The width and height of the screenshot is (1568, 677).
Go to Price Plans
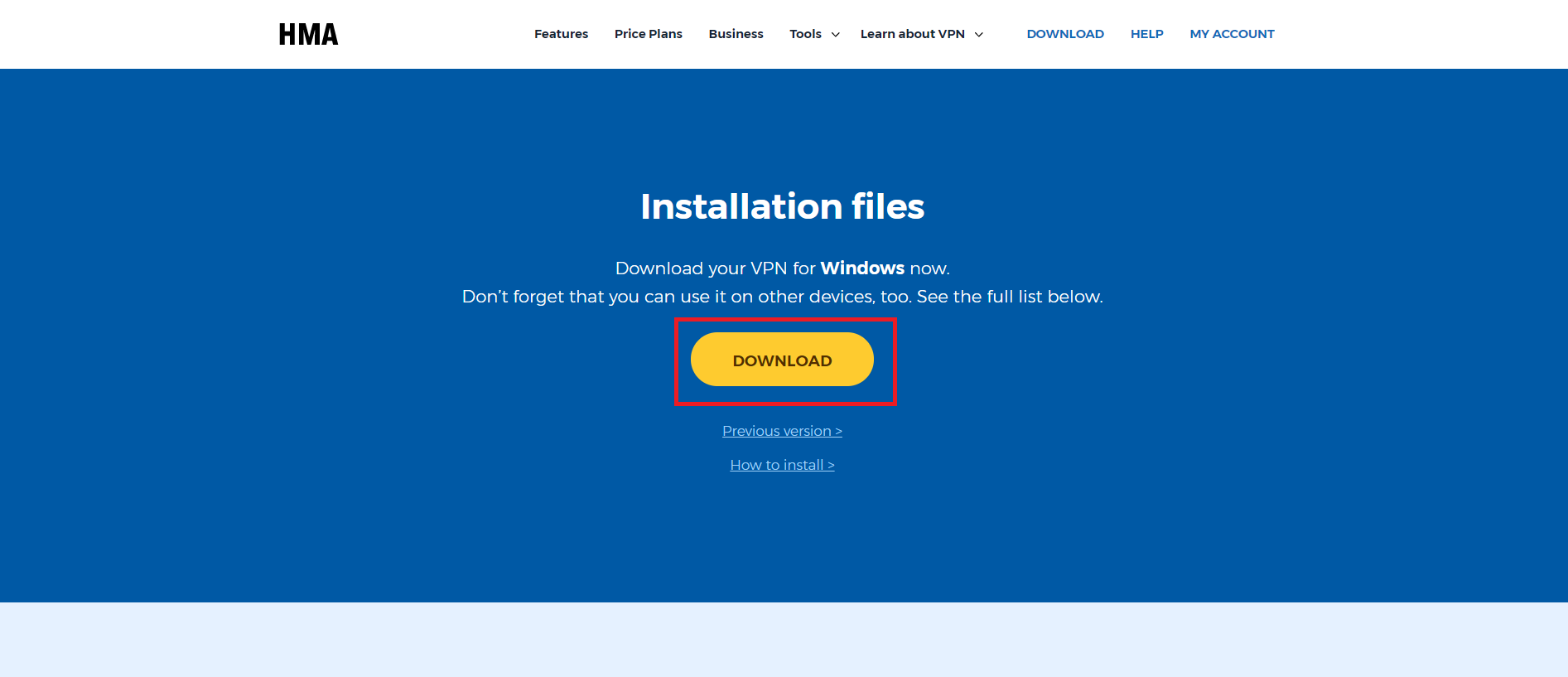pyautogui.click(x=649, y=34)
